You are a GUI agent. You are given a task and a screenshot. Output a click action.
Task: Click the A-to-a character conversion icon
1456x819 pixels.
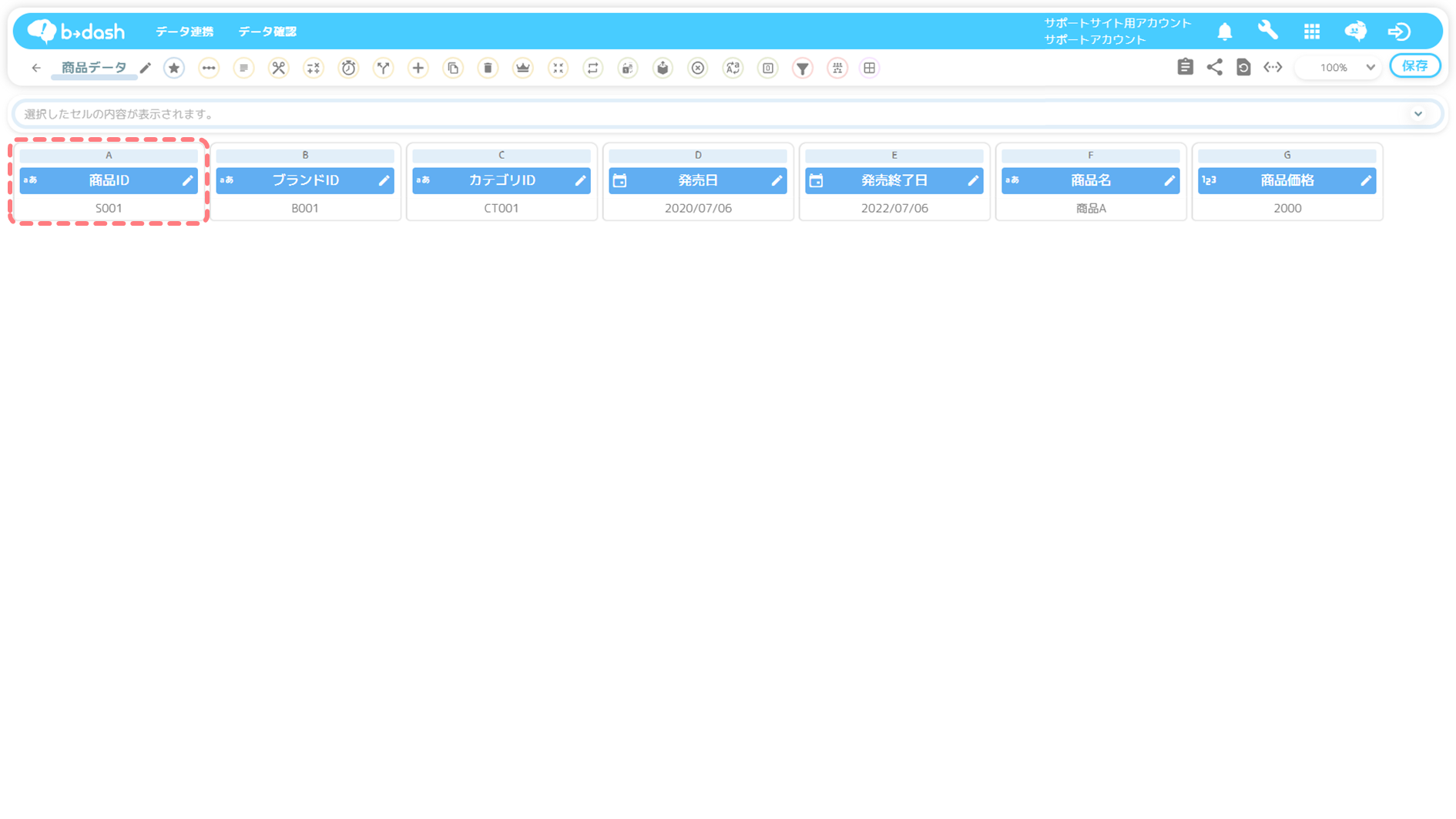tap(733, 68)
